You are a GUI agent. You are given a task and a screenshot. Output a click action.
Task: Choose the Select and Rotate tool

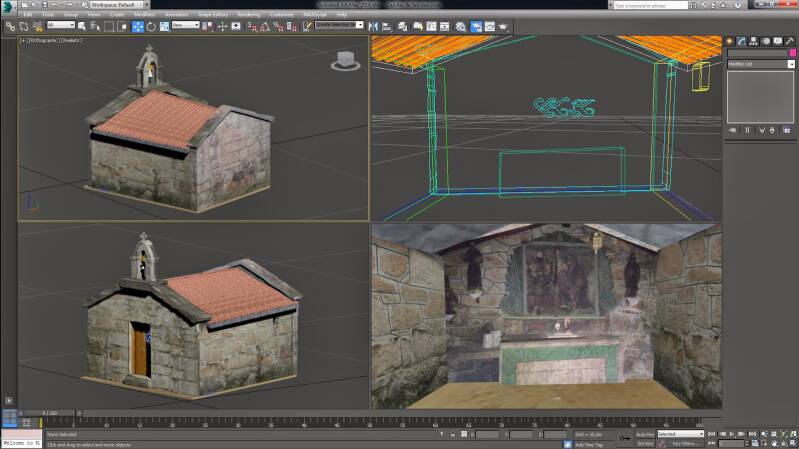click(x=149, y=26)
